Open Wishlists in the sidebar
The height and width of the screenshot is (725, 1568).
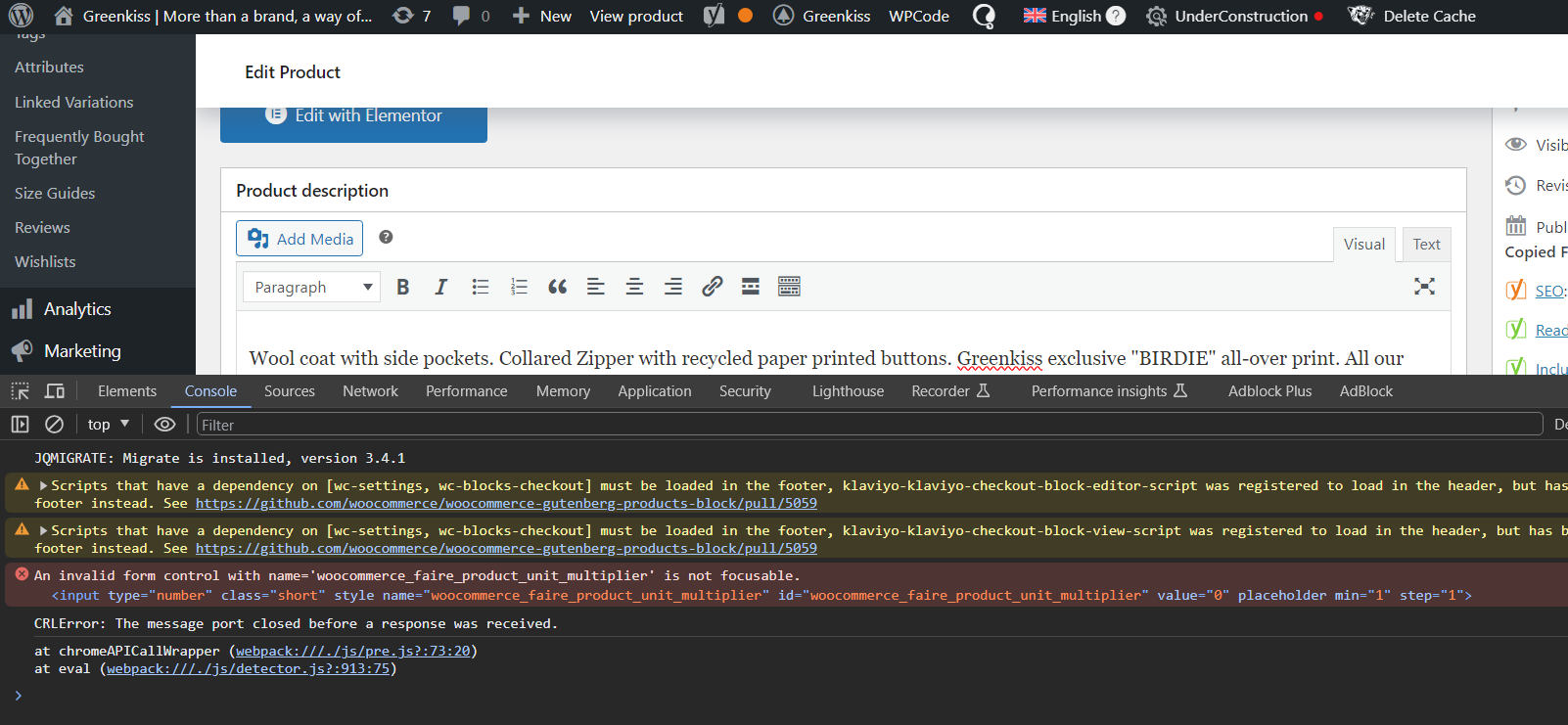[x=45, y=261]
